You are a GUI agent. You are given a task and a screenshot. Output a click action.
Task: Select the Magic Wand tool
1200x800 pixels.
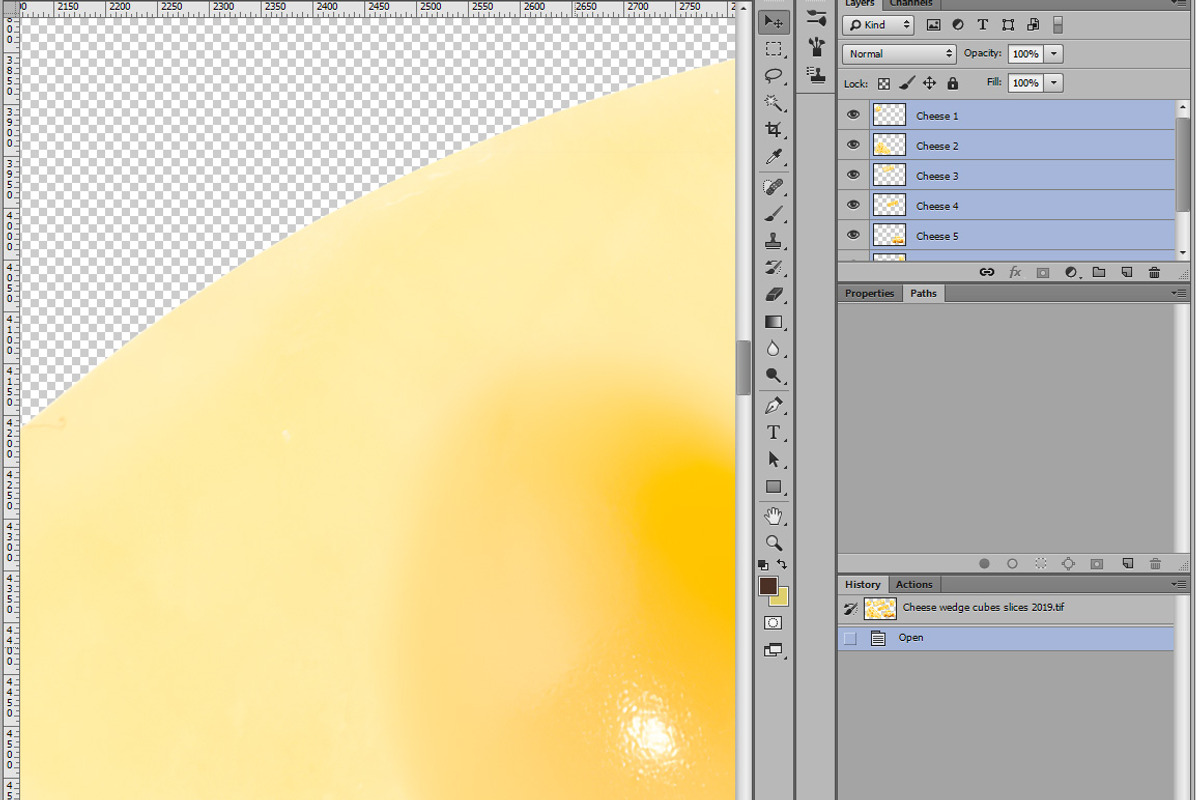click(x=773, y=103)
